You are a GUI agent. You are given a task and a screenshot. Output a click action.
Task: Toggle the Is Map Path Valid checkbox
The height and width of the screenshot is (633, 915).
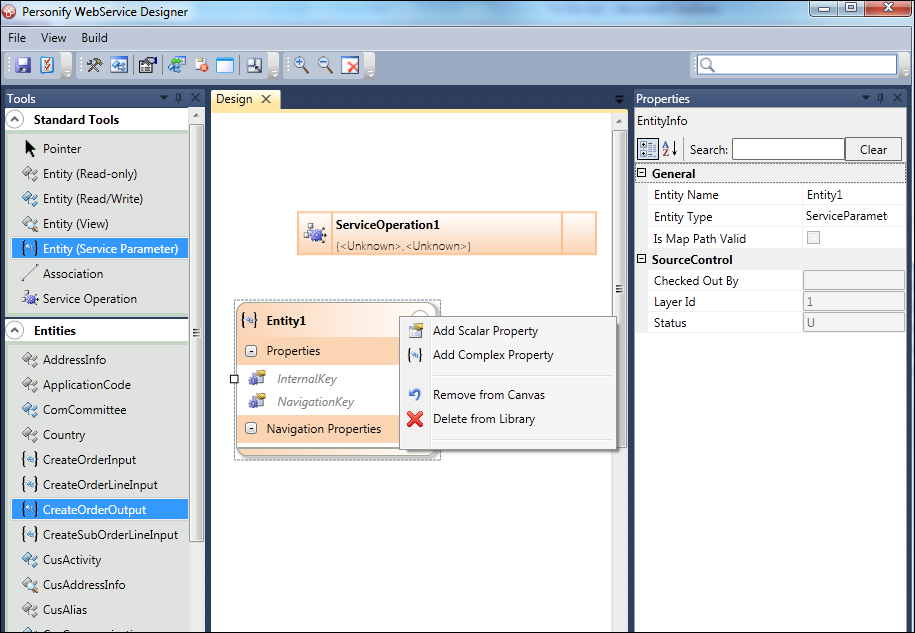click(813, 237)
